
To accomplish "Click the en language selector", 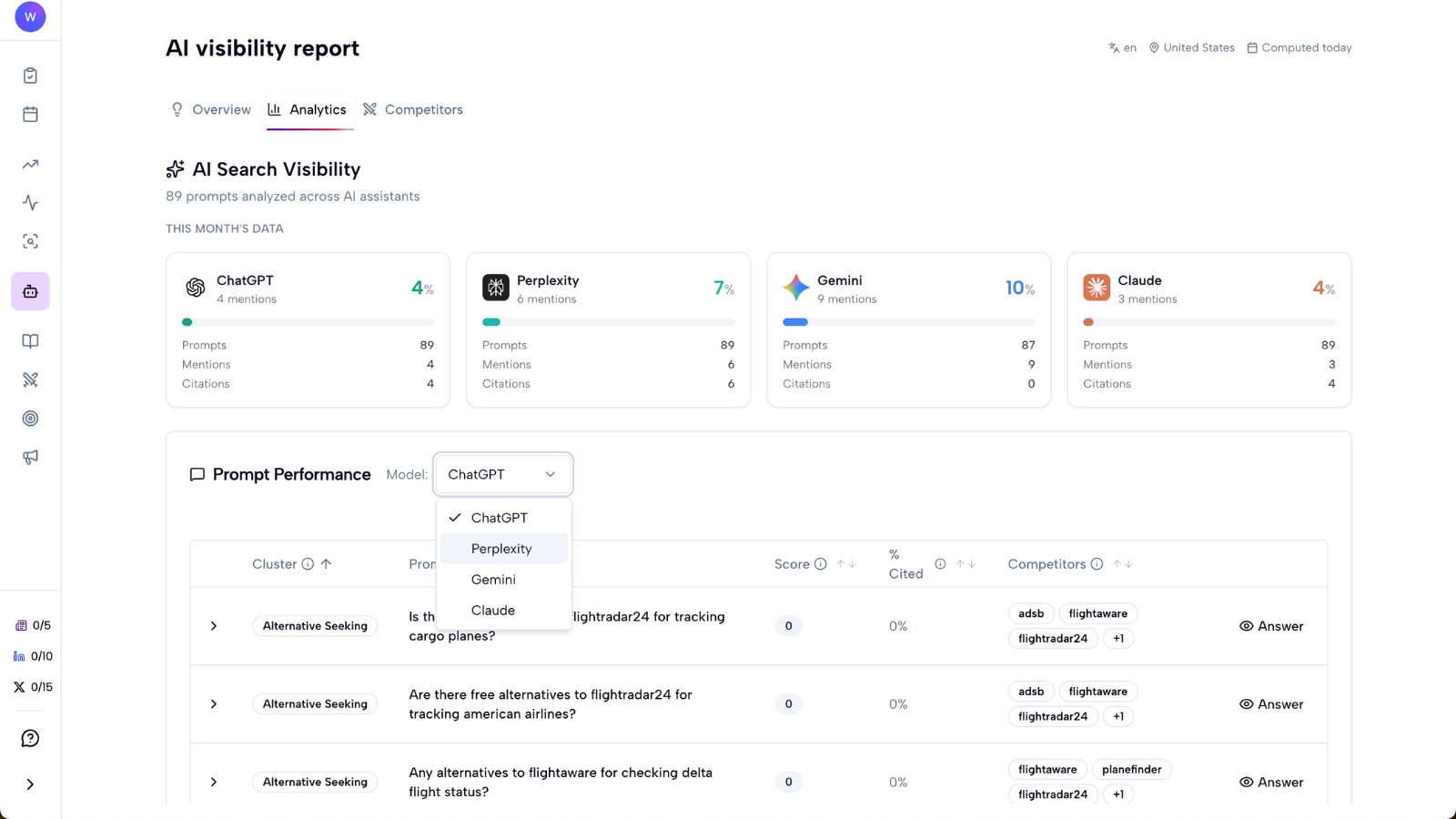I will coord(1122,47).
